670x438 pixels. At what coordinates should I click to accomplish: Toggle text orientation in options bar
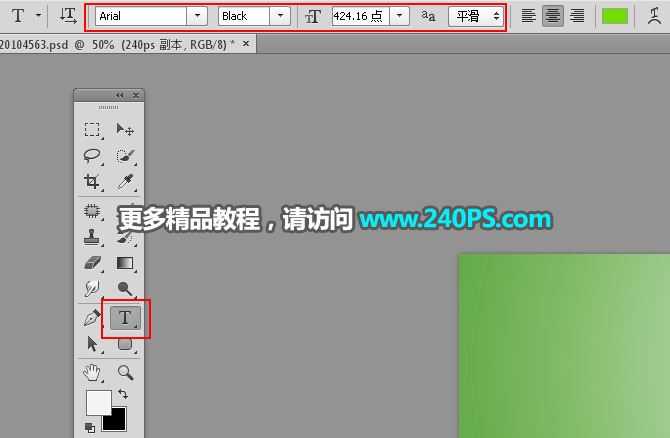point(68,16)
